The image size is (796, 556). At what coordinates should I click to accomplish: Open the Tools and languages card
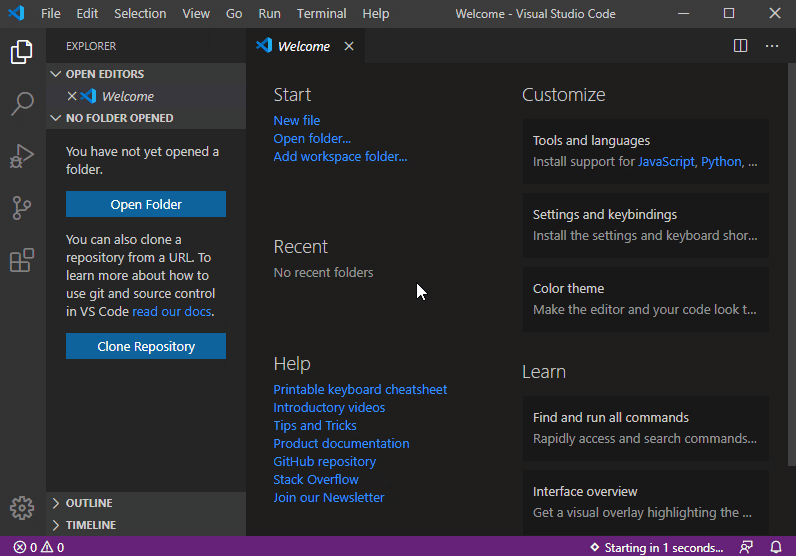(x=646, y=151)
